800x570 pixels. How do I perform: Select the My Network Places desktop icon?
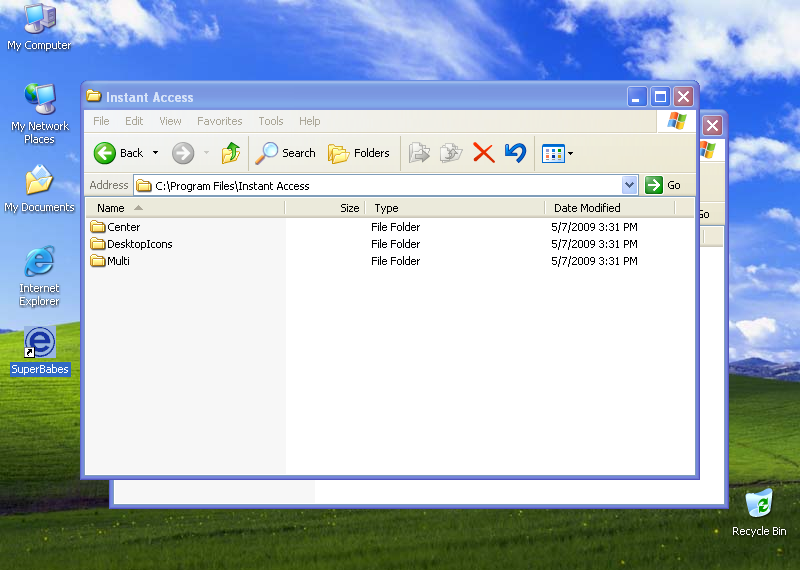point(39,113)
